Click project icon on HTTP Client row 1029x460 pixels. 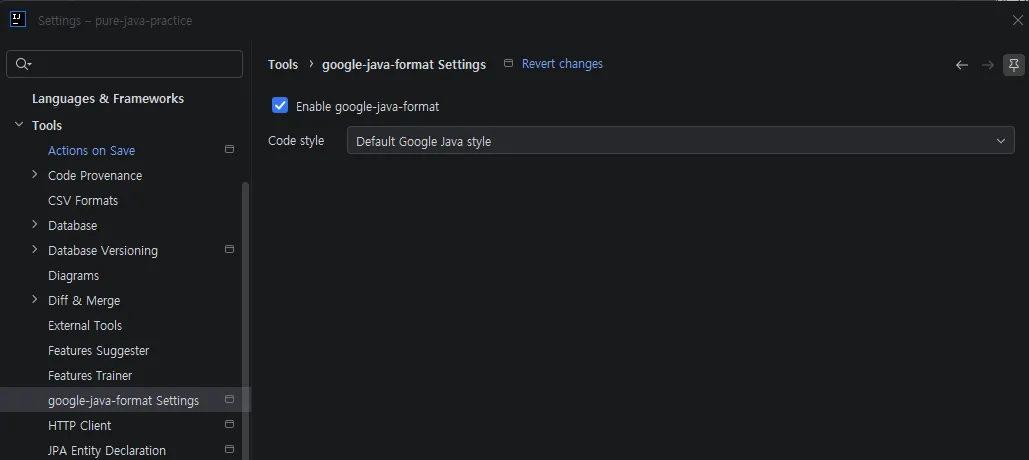tap(229, 424)
